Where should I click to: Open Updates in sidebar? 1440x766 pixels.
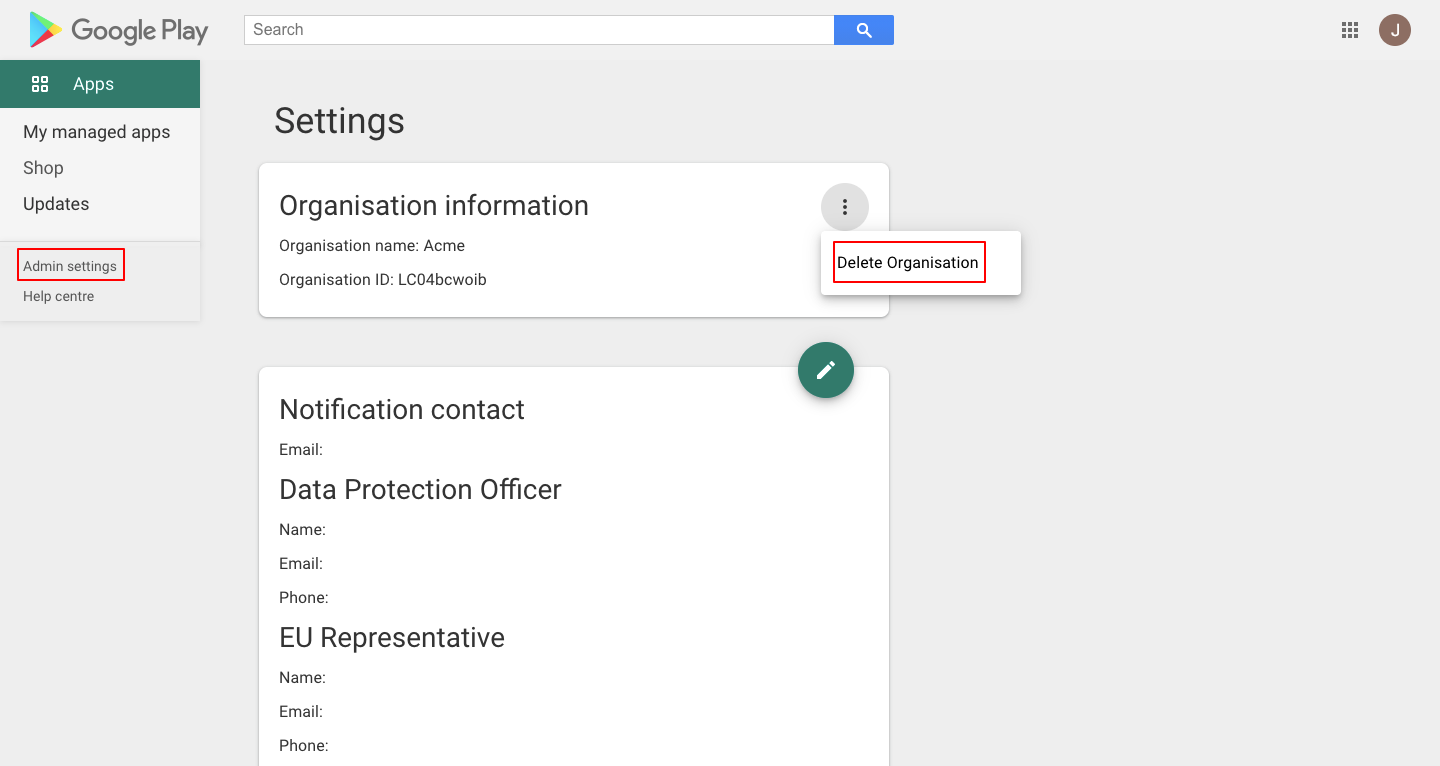pos(56,204)
